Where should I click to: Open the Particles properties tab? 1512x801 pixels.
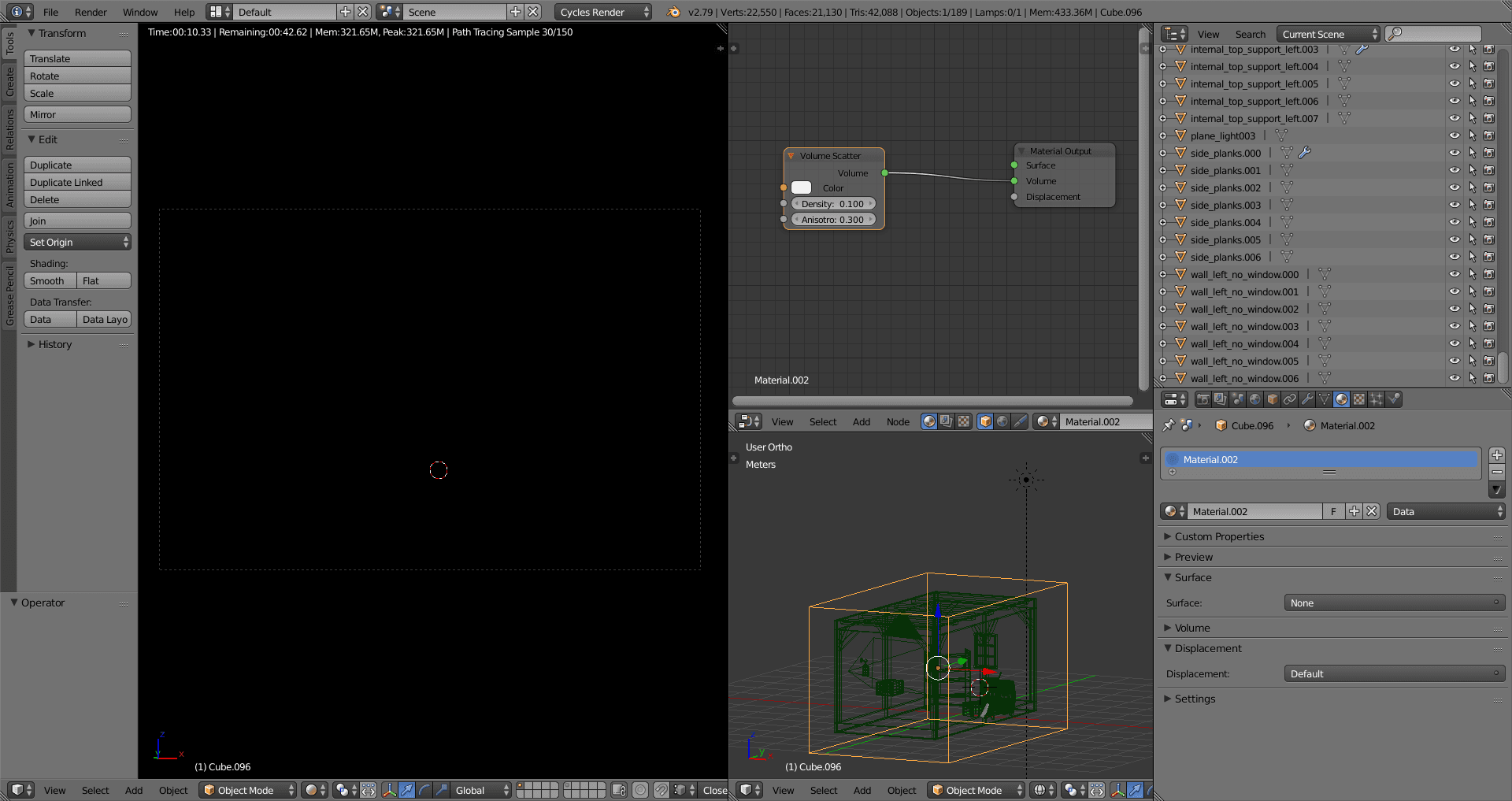click(x=1377, y=399)
